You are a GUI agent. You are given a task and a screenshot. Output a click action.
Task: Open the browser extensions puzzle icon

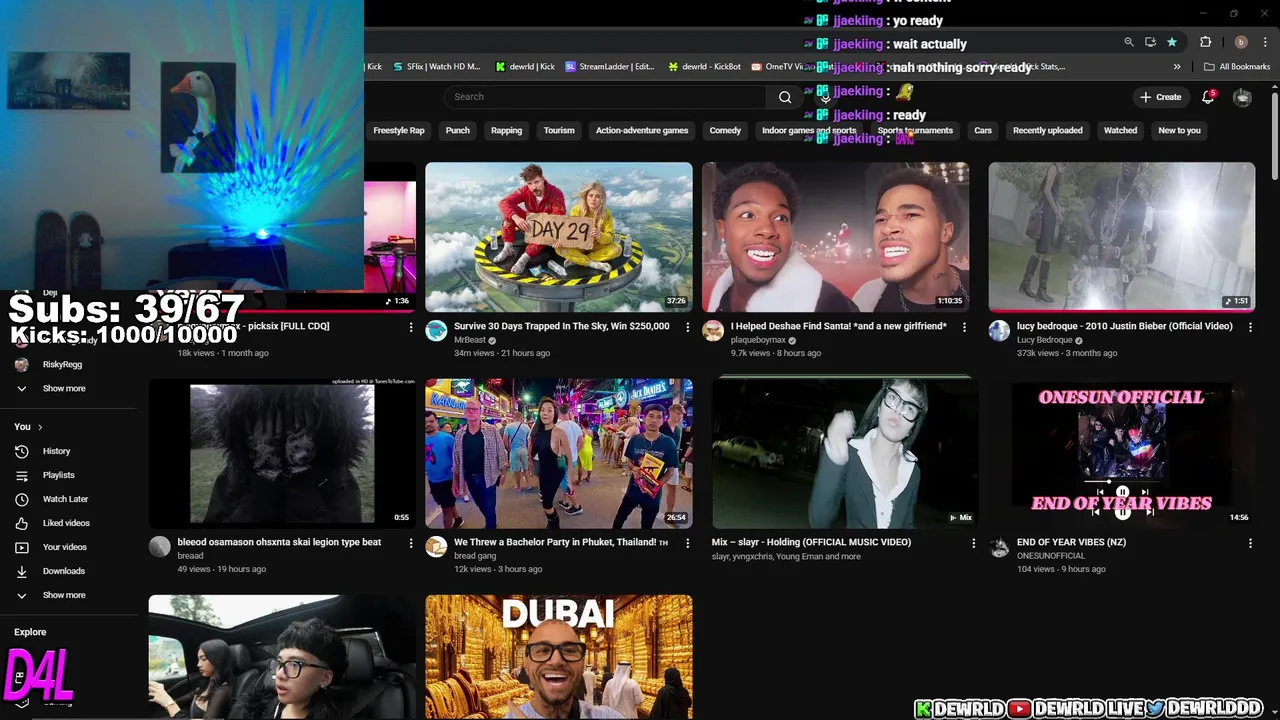1205,42
